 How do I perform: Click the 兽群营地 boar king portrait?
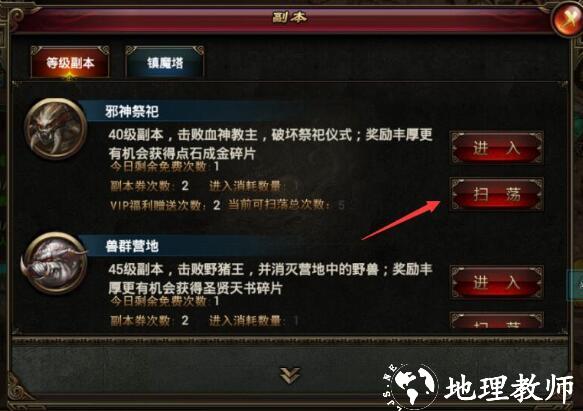pyautogui.click(x=55, y=263)
